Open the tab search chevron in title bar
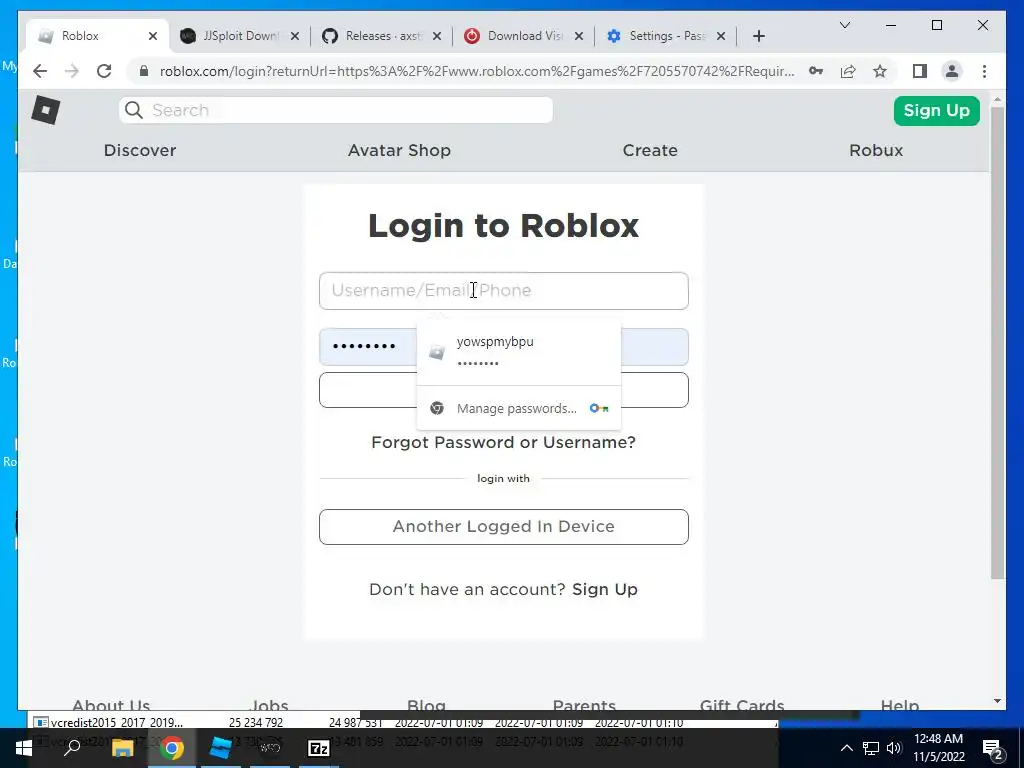Viewport: 1024px width, 768px height. pos(844,25)
